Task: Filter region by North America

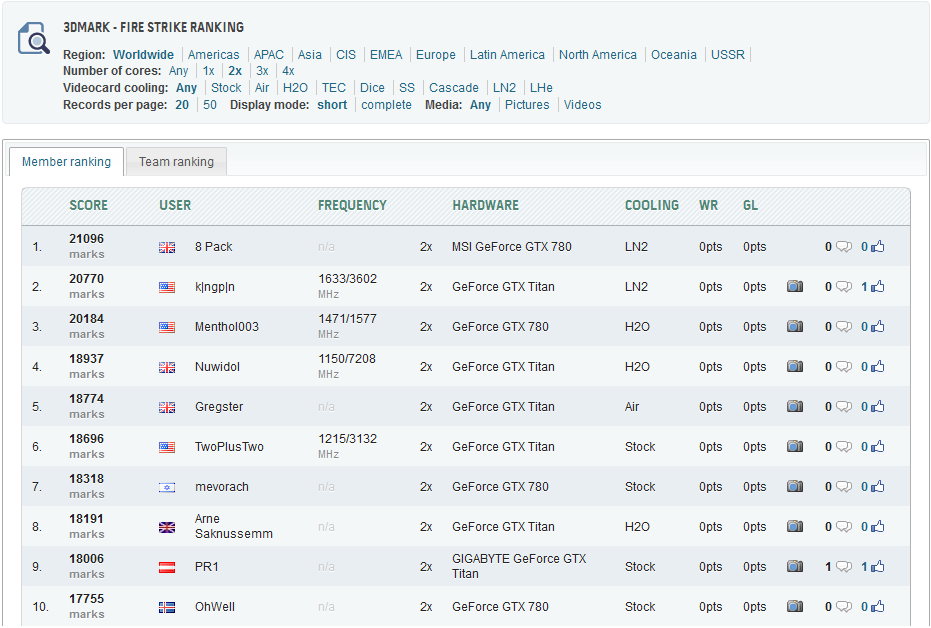Action: point(597,55)
